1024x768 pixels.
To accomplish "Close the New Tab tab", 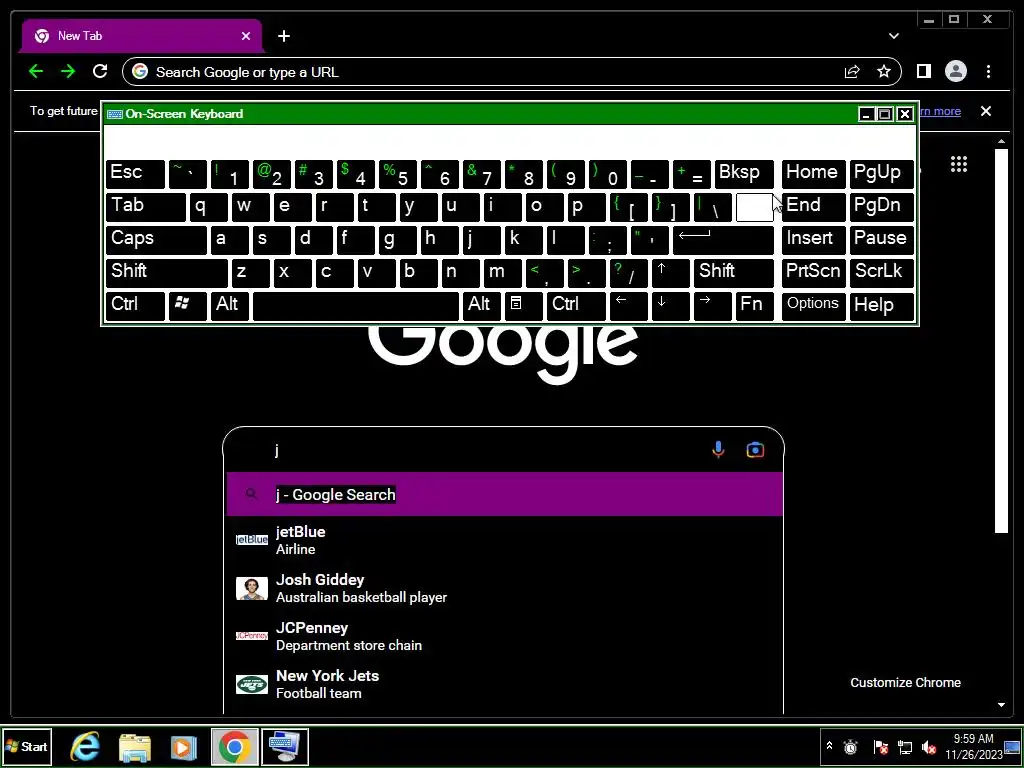I will pos(246,36).
